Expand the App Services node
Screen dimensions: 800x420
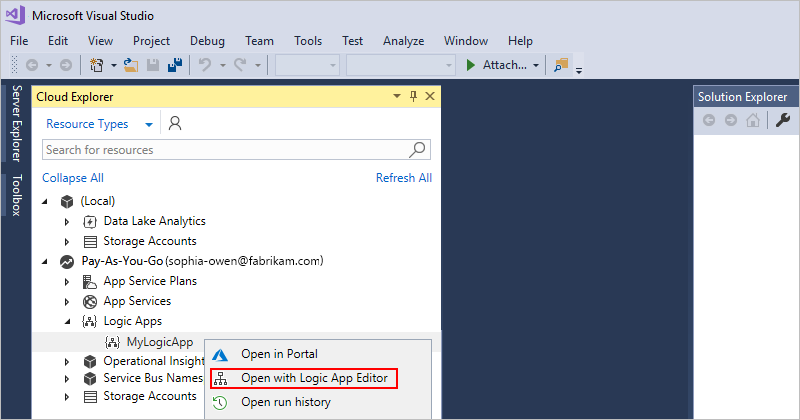pos(67,302)
